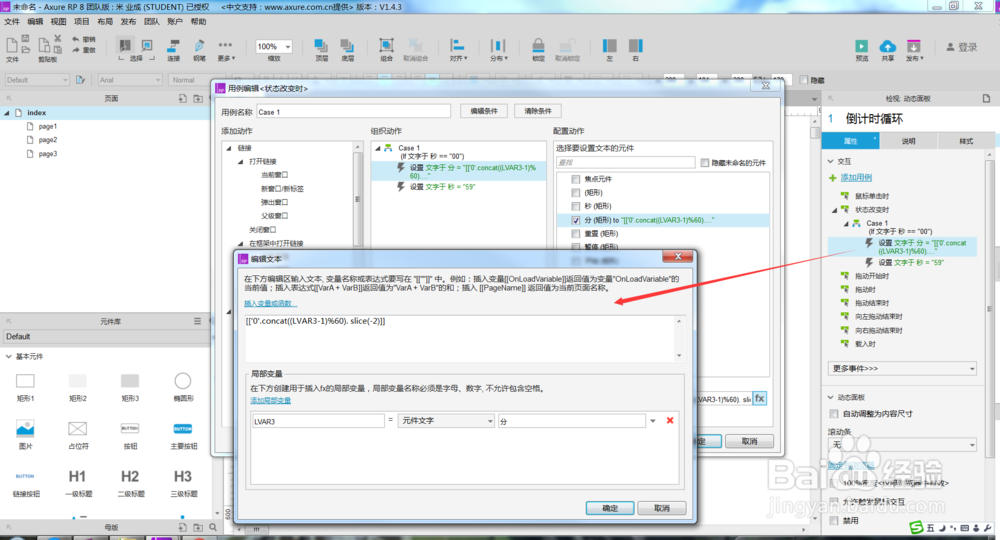Click Send to Back (底层) icon
The height and width of the screenshot is (540, 1000).
click(347, 46)
